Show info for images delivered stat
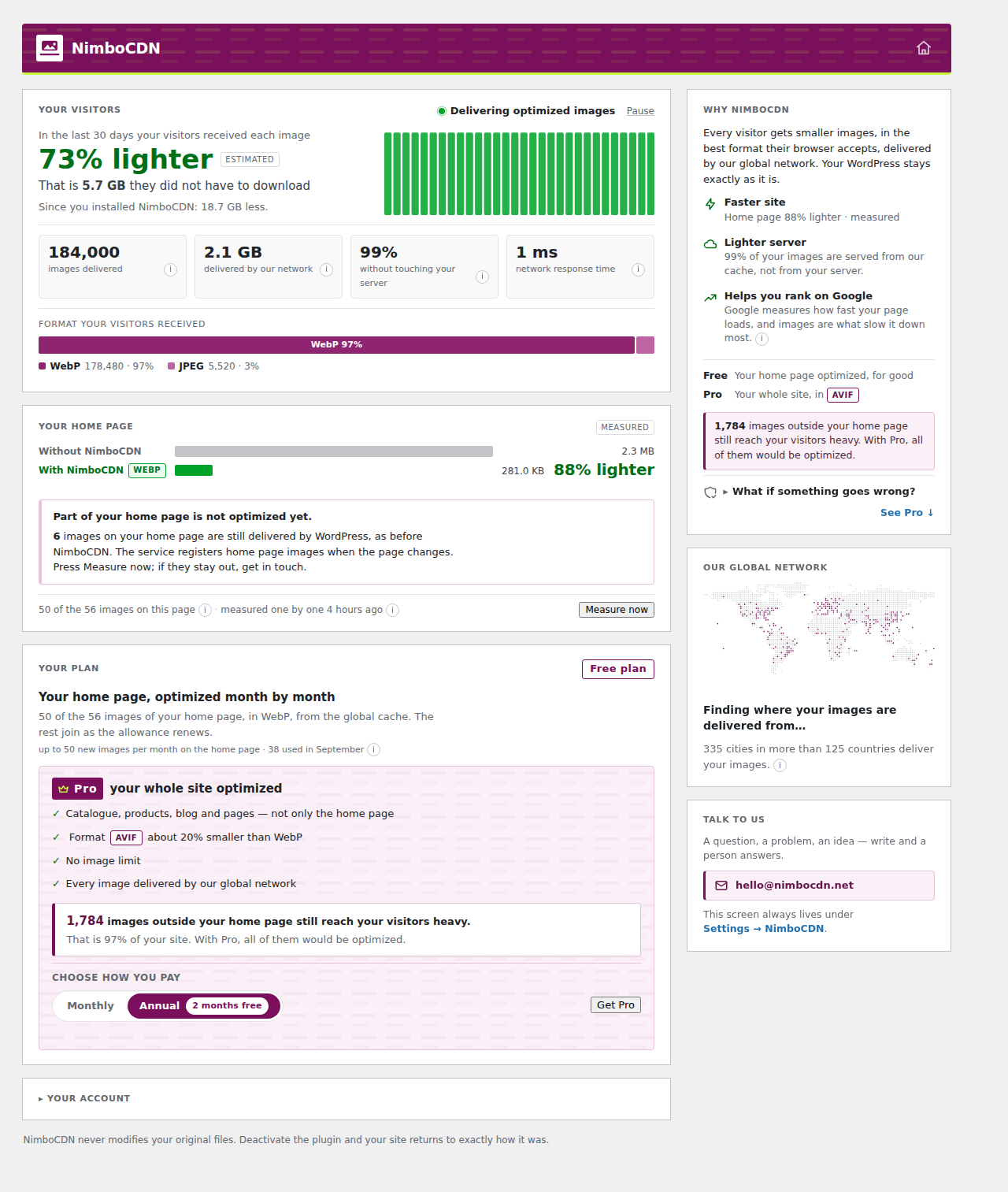Screen dimensions: 1008x1192 (170, 269)
